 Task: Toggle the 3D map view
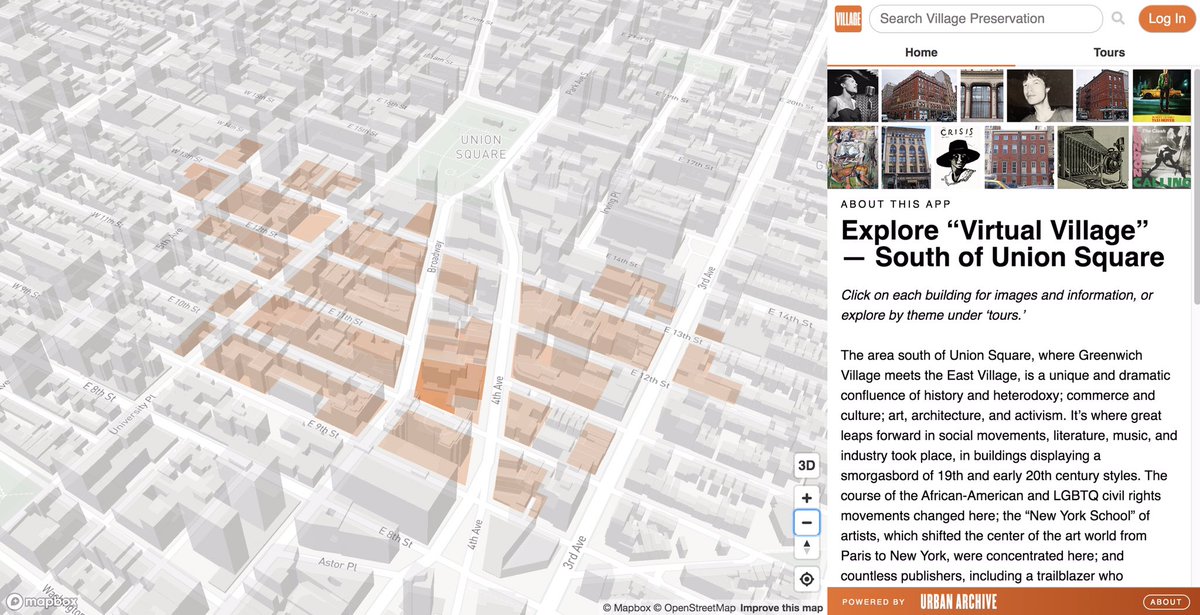807,465
